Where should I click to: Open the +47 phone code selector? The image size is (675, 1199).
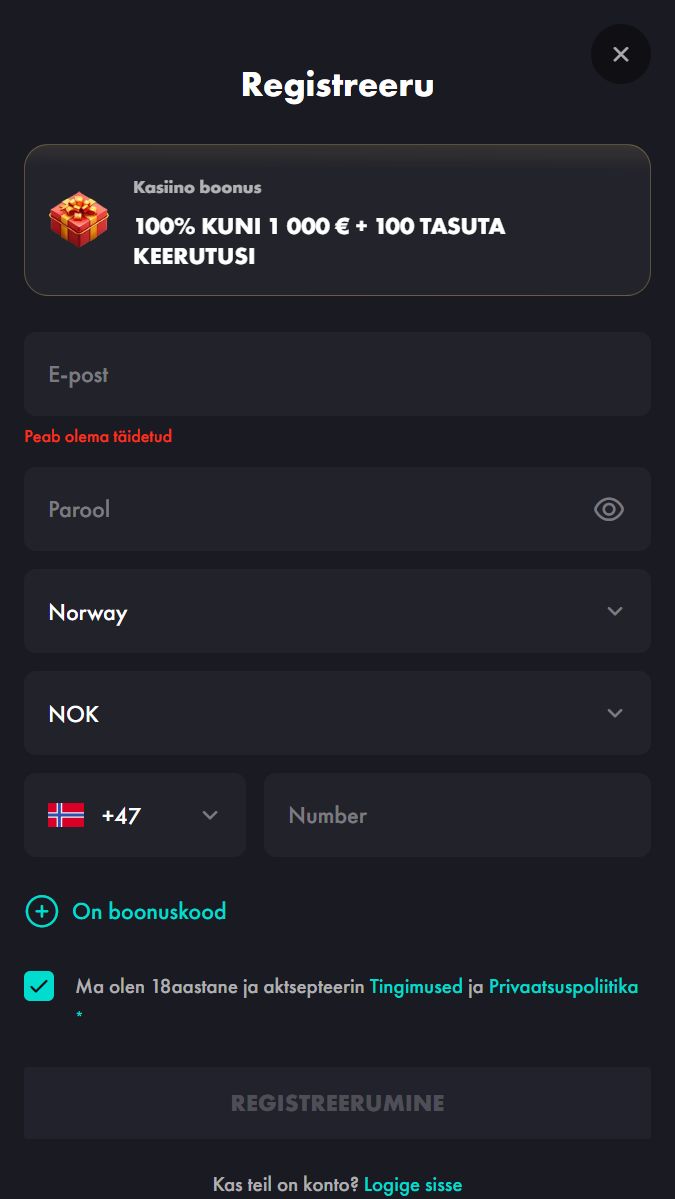tap(135, 815)
